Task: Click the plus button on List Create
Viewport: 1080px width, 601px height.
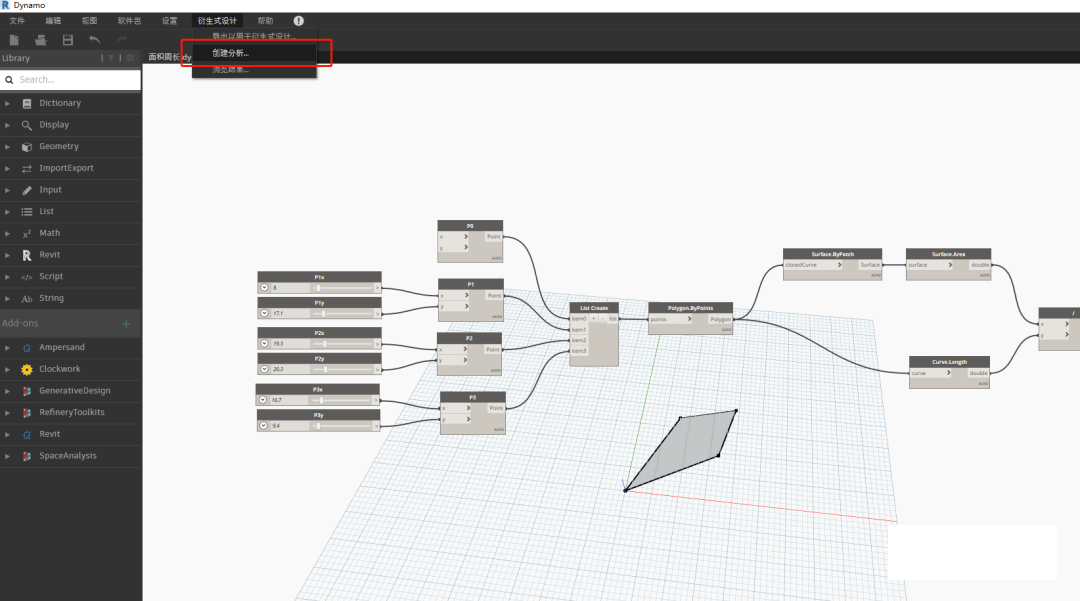Action: point(593,319)
